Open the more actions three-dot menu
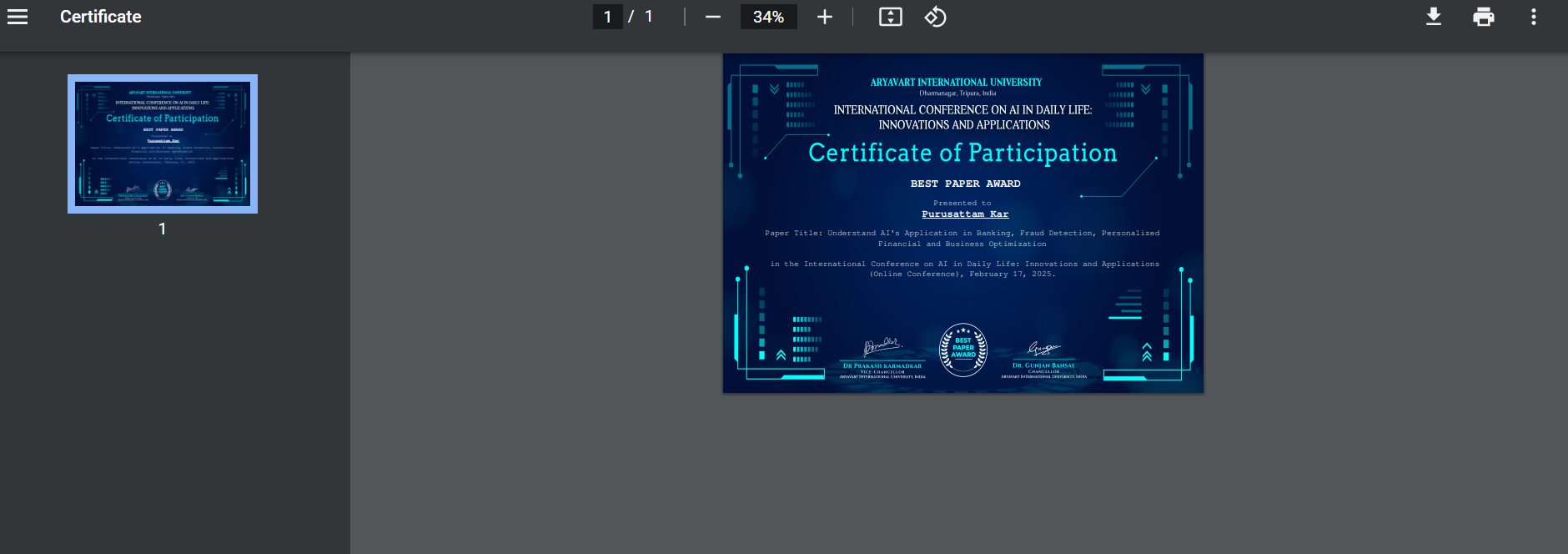 1534,17
